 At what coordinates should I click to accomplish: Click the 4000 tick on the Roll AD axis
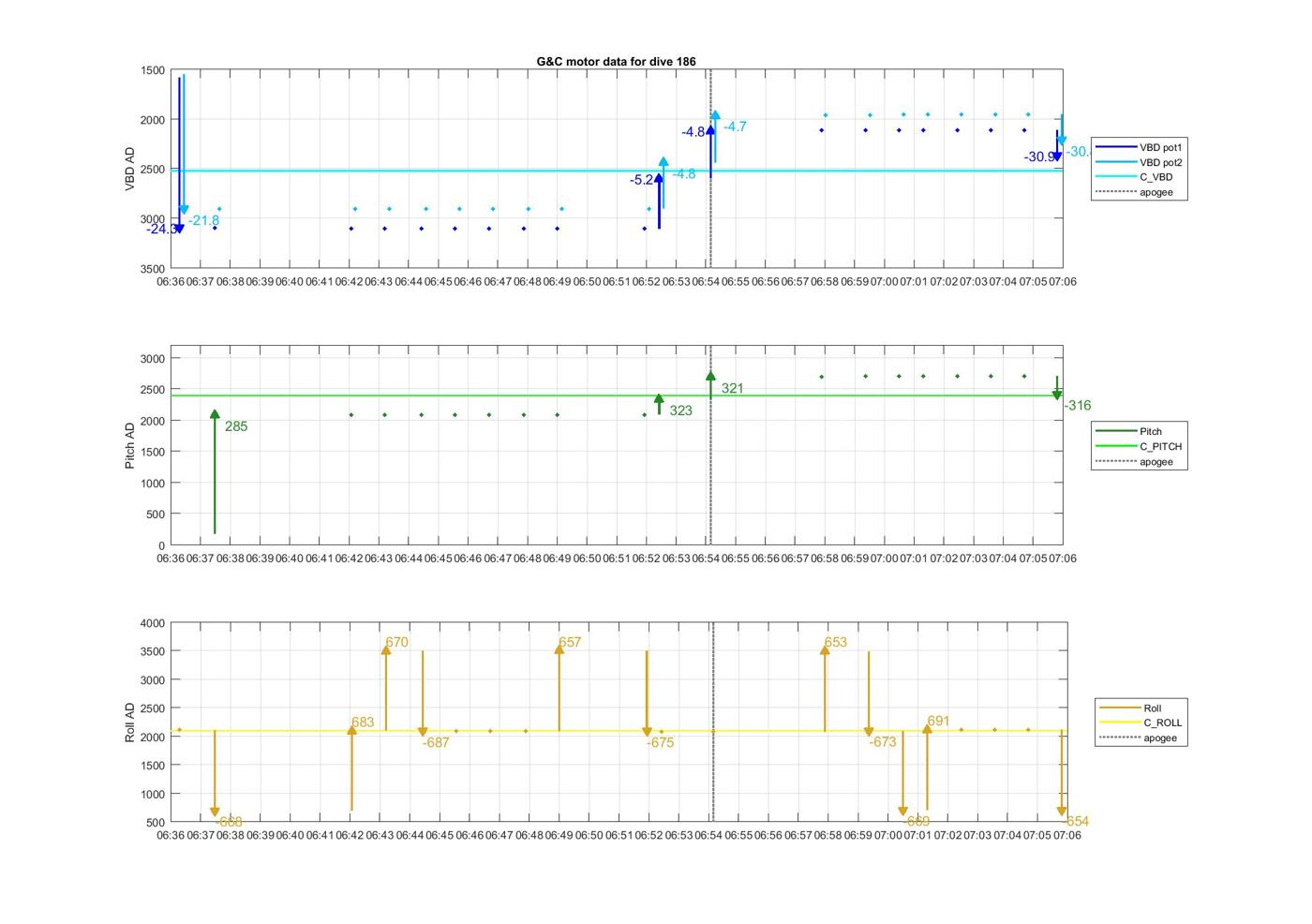(153, 623)
